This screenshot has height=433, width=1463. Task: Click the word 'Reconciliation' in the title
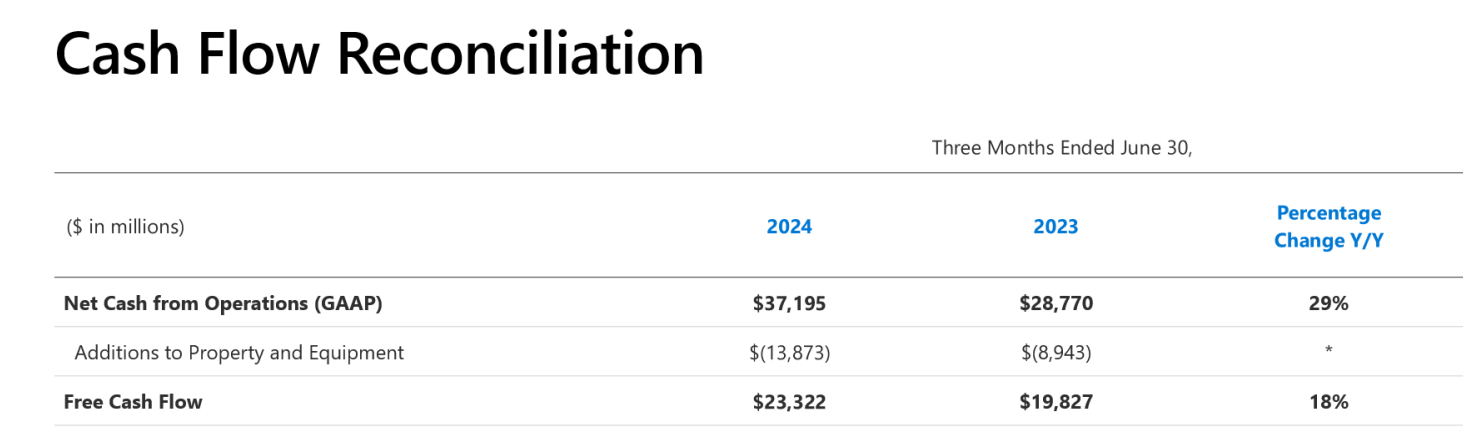pos(519,53)
